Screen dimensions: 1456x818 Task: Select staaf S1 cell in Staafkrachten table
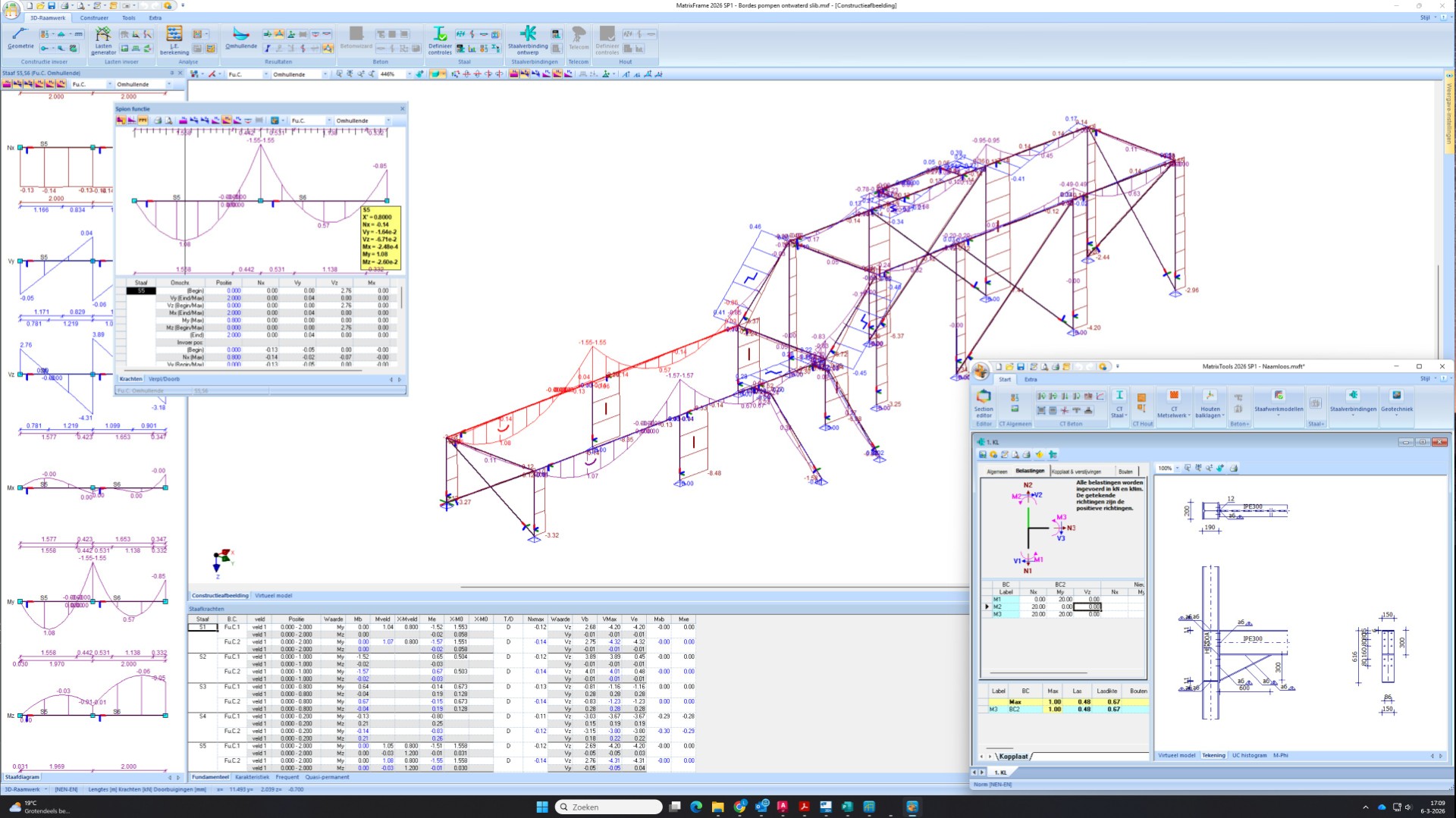pos(202,627)
